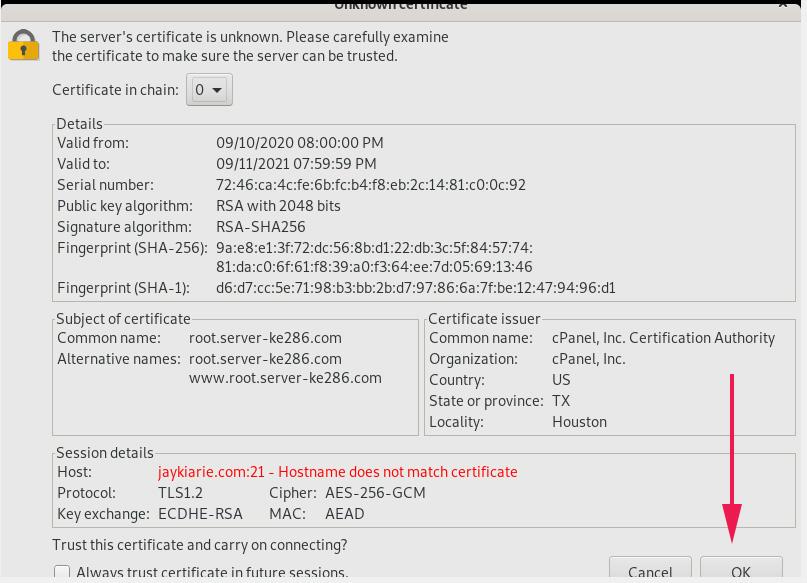This screenshot has height=583, width=807.
Task: Click the Fingerprint (SHA-256) label
Action: tap(132, 248)
